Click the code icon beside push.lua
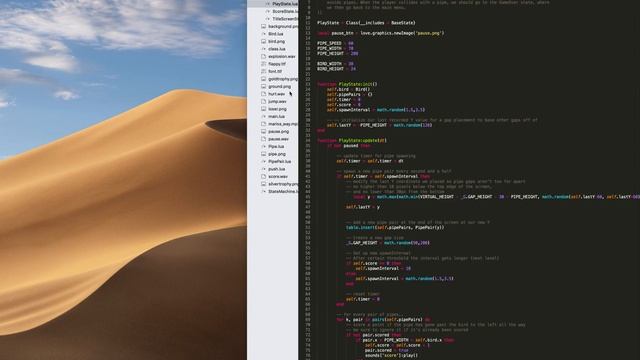Screen dimensions: 640x360 (264, 169)
